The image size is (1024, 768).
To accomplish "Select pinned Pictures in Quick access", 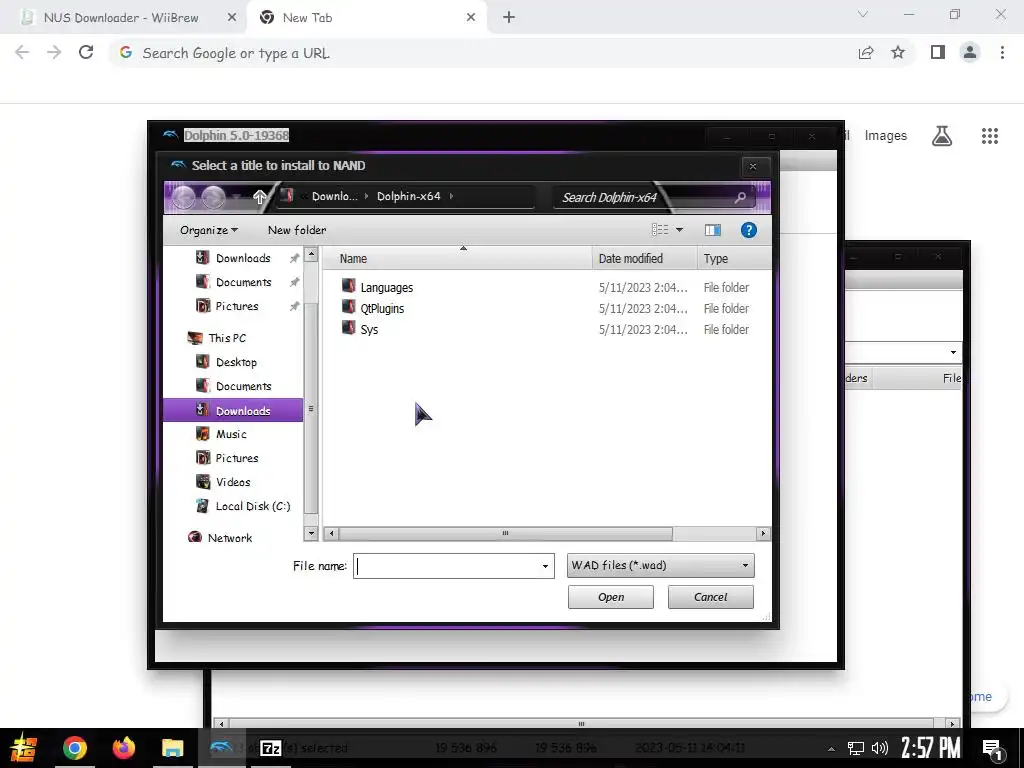I will tap(237, 306).
